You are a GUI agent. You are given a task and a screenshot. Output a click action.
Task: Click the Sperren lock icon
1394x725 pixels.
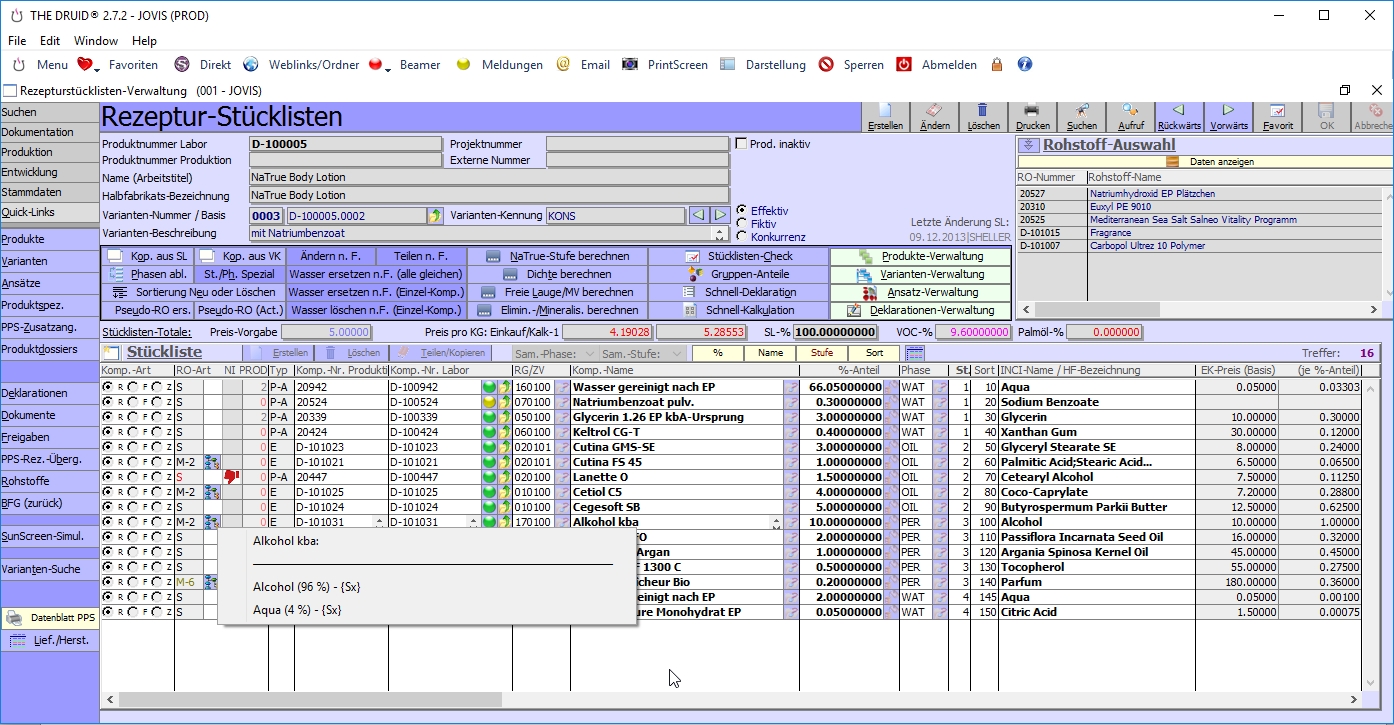point(826,65)
